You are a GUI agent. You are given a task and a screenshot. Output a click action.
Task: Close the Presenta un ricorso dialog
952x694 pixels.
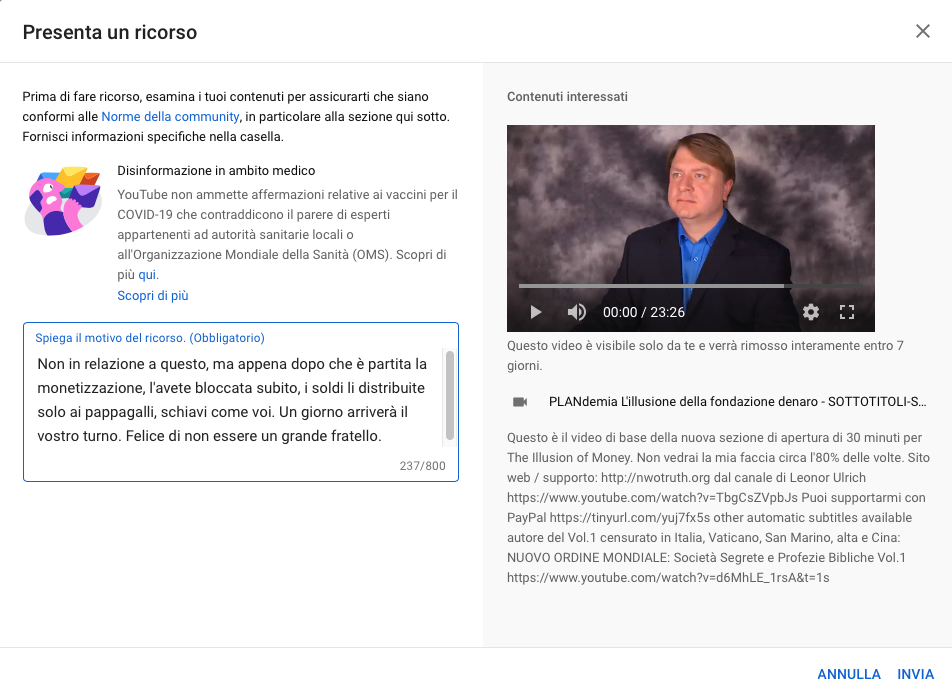(x=923, y=31)
